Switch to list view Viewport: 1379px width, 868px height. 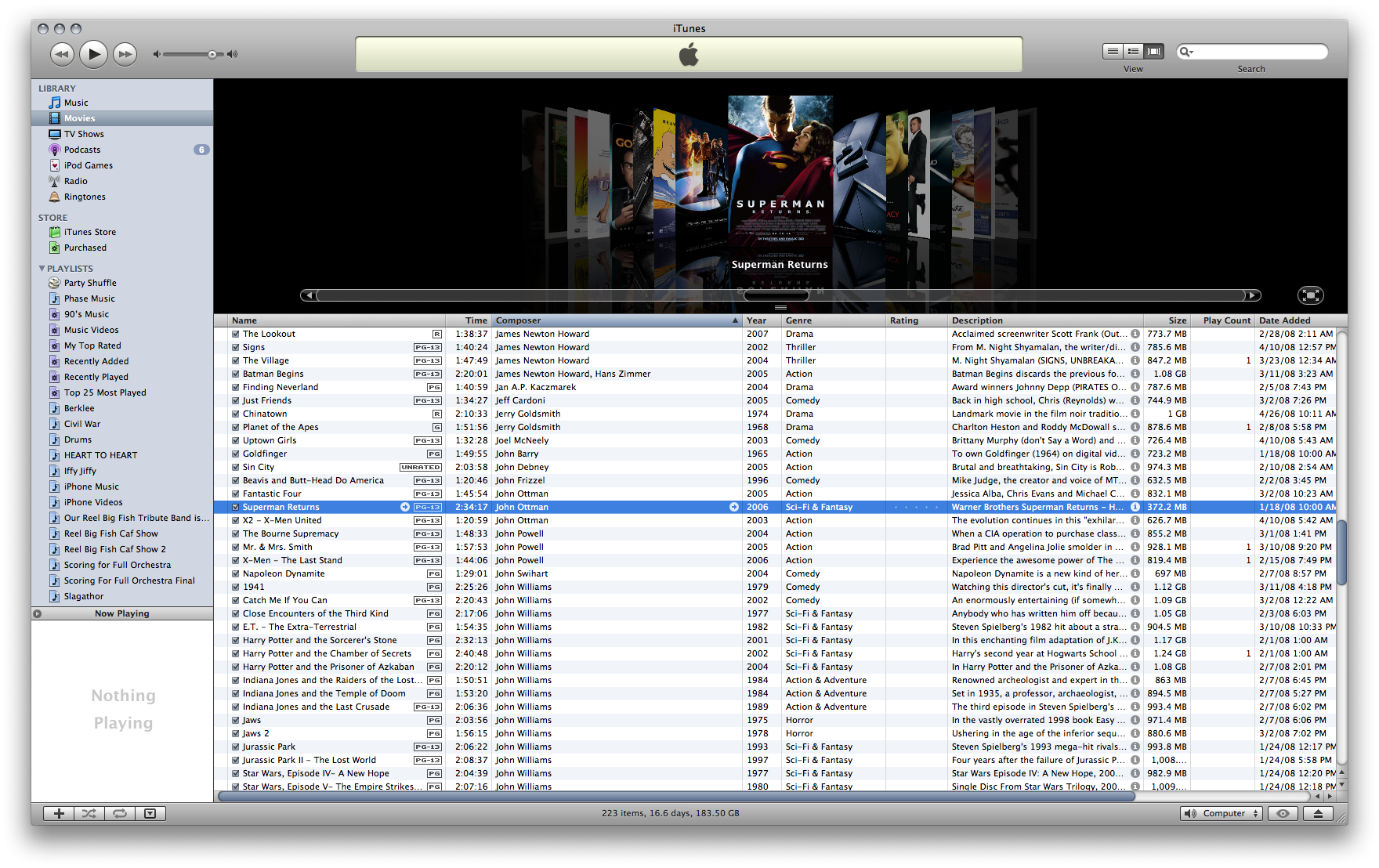point(1113,52)
